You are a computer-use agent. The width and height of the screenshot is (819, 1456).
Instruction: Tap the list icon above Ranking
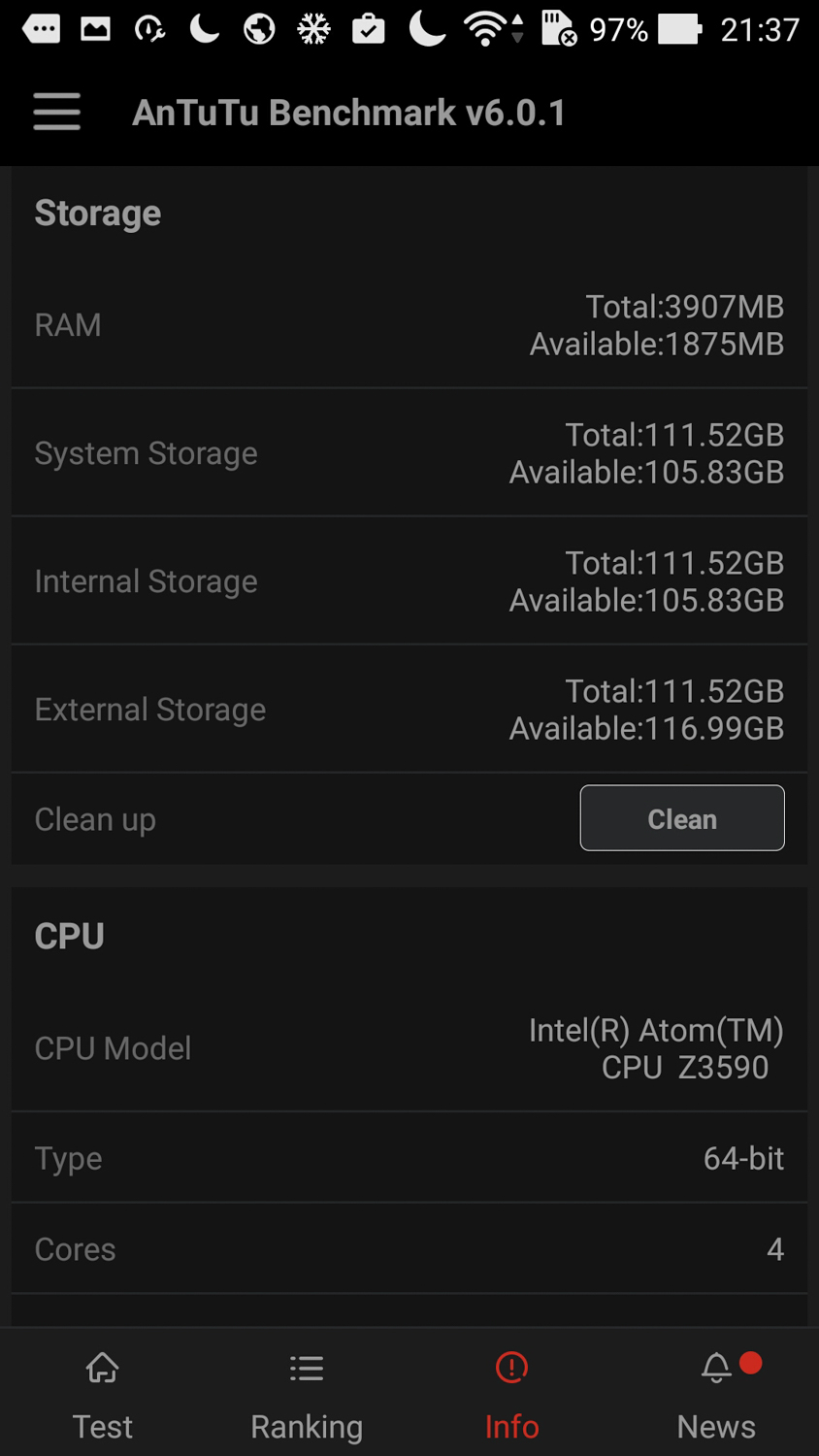click(307, 1369)
